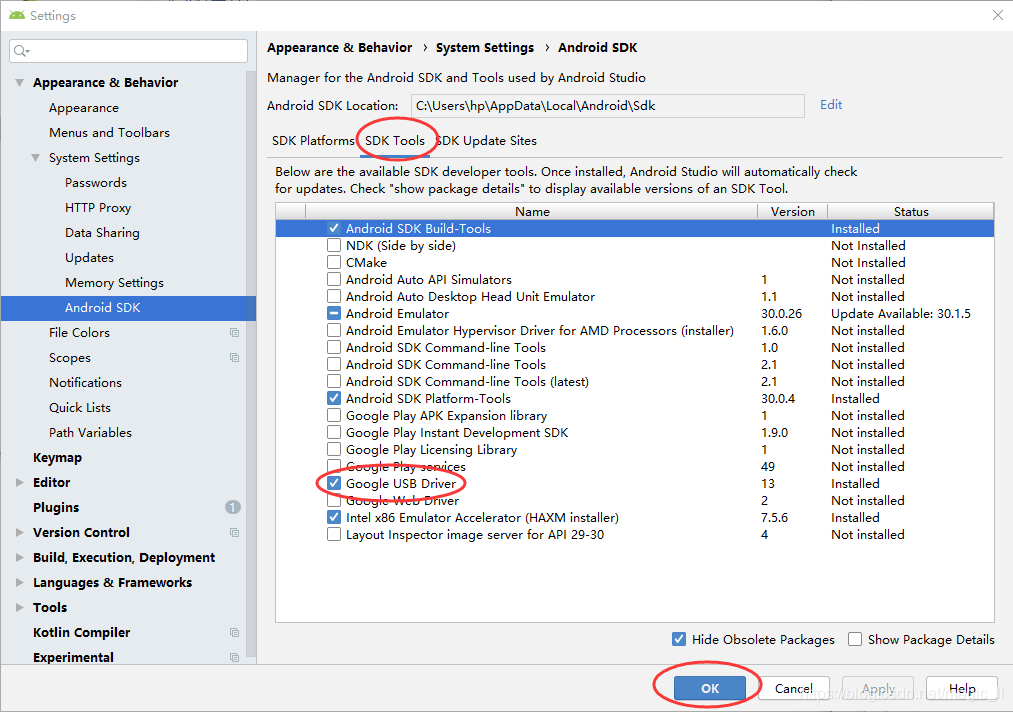Click the Edit link for SDK location
1013x712 pixels.
click(831, 105)
